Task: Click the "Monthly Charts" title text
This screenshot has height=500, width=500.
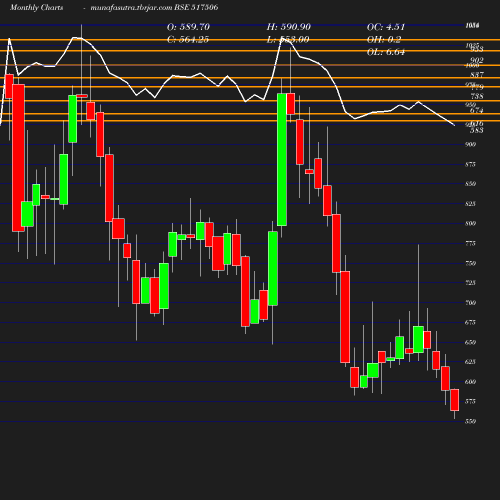Action: [x=37, y=7]
